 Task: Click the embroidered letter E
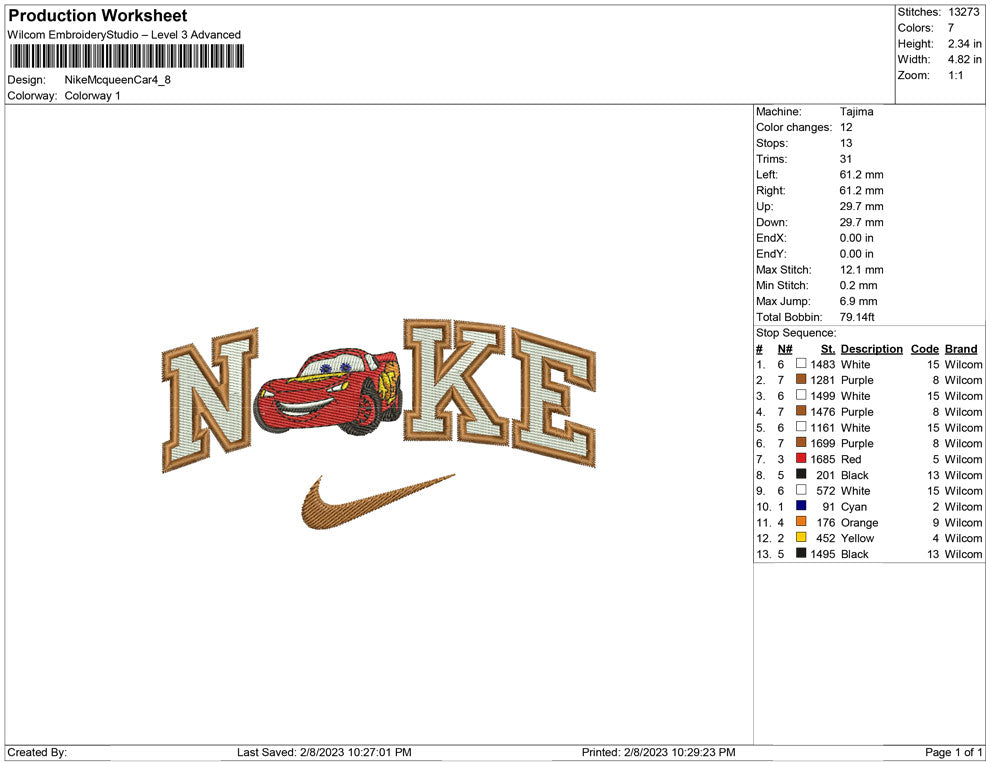click(554, 398)
